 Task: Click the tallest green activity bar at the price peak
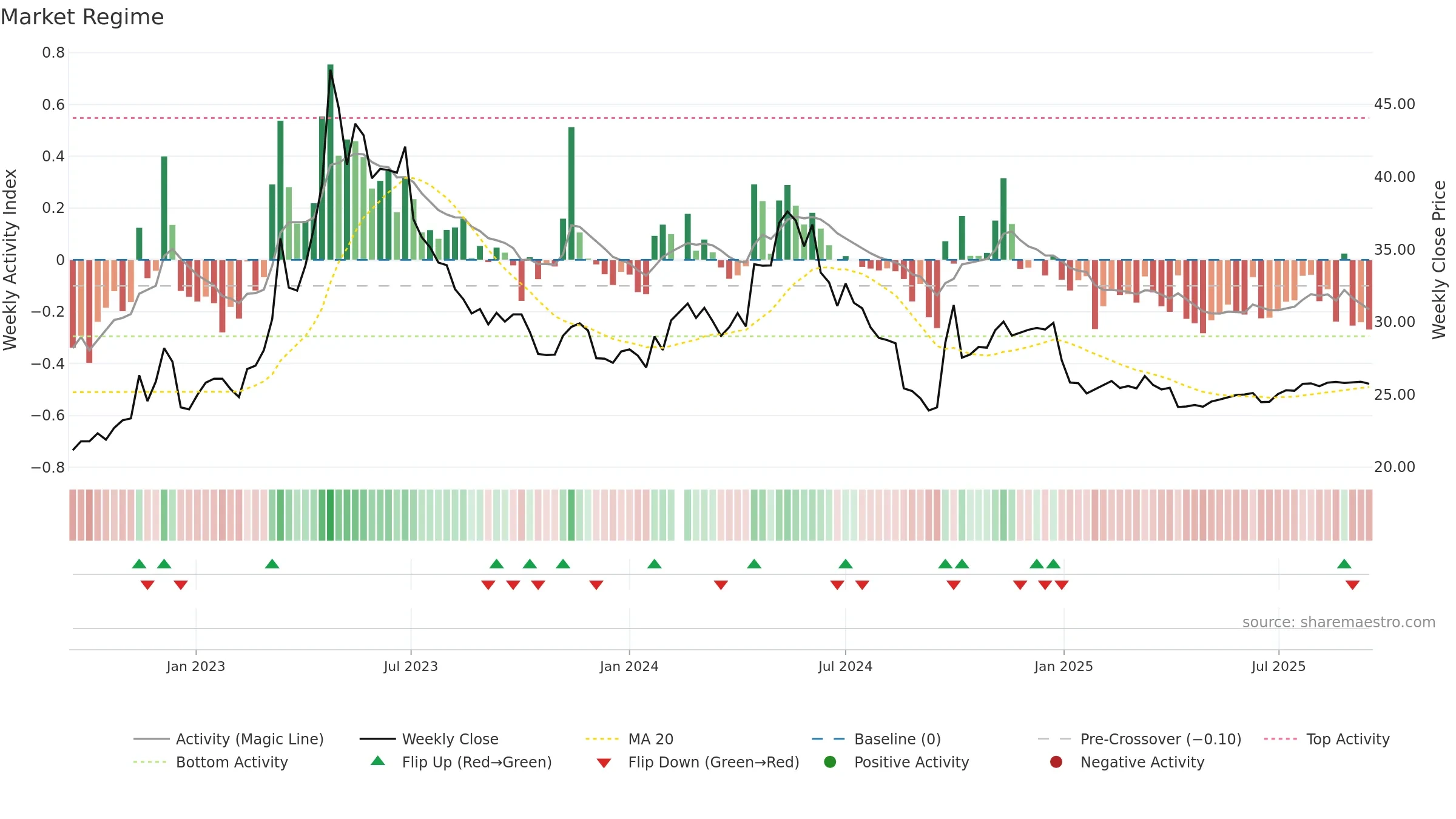pyautogui.click(x=330, y=162)
